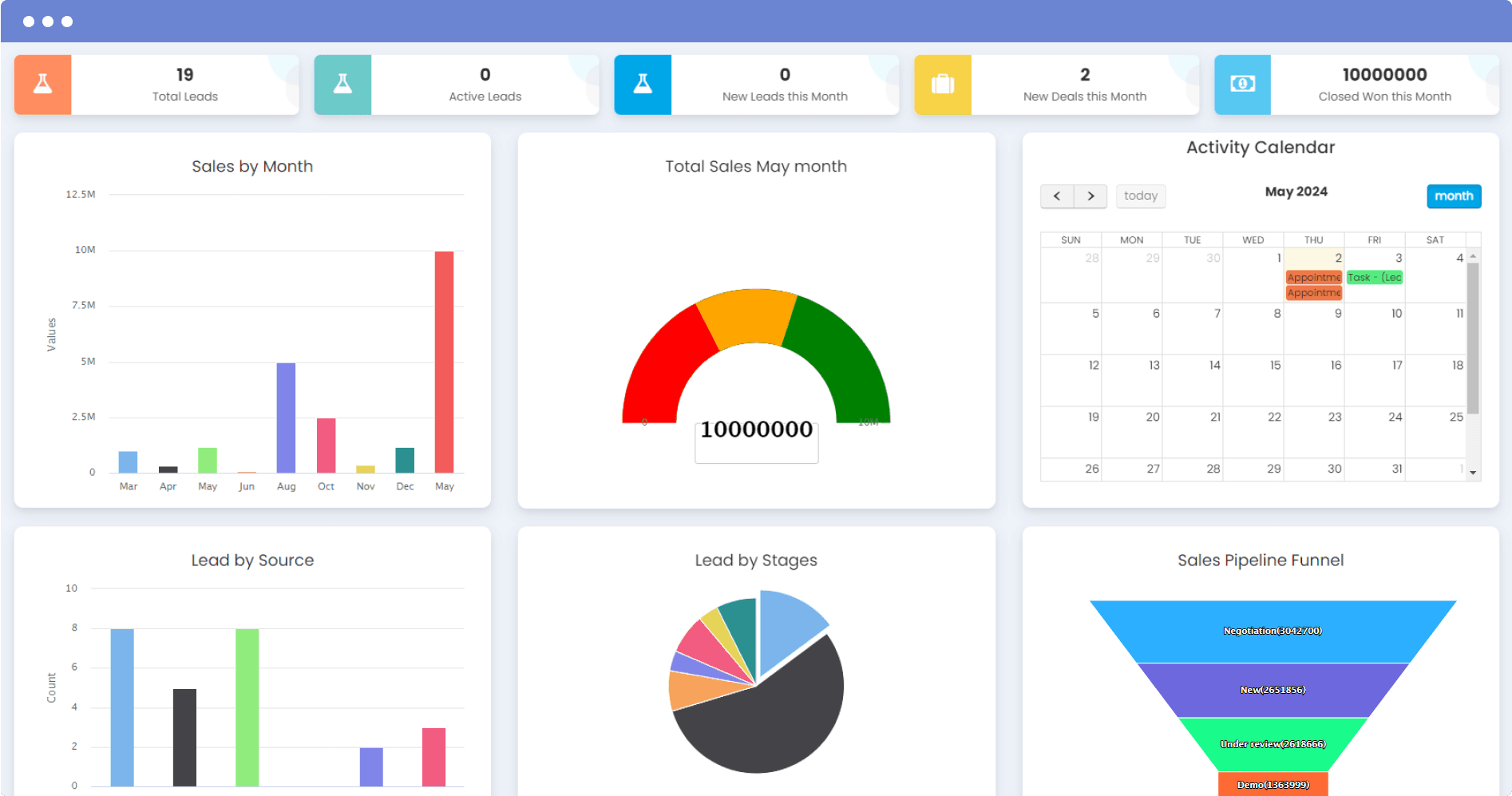Switch calendar to month view
Image resolution: width=1512 pixels, height=796 pixels.
coord(1453,196)
